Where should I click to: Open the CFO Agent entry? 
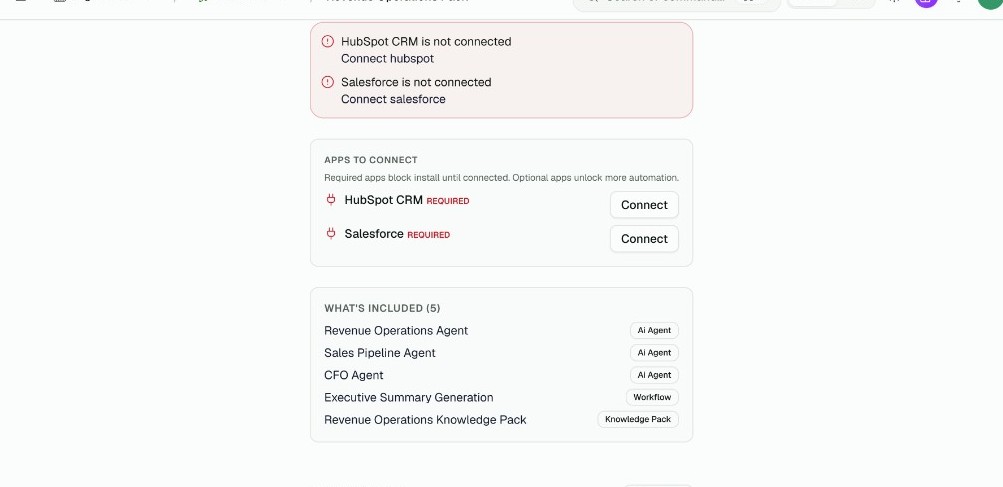354,375
